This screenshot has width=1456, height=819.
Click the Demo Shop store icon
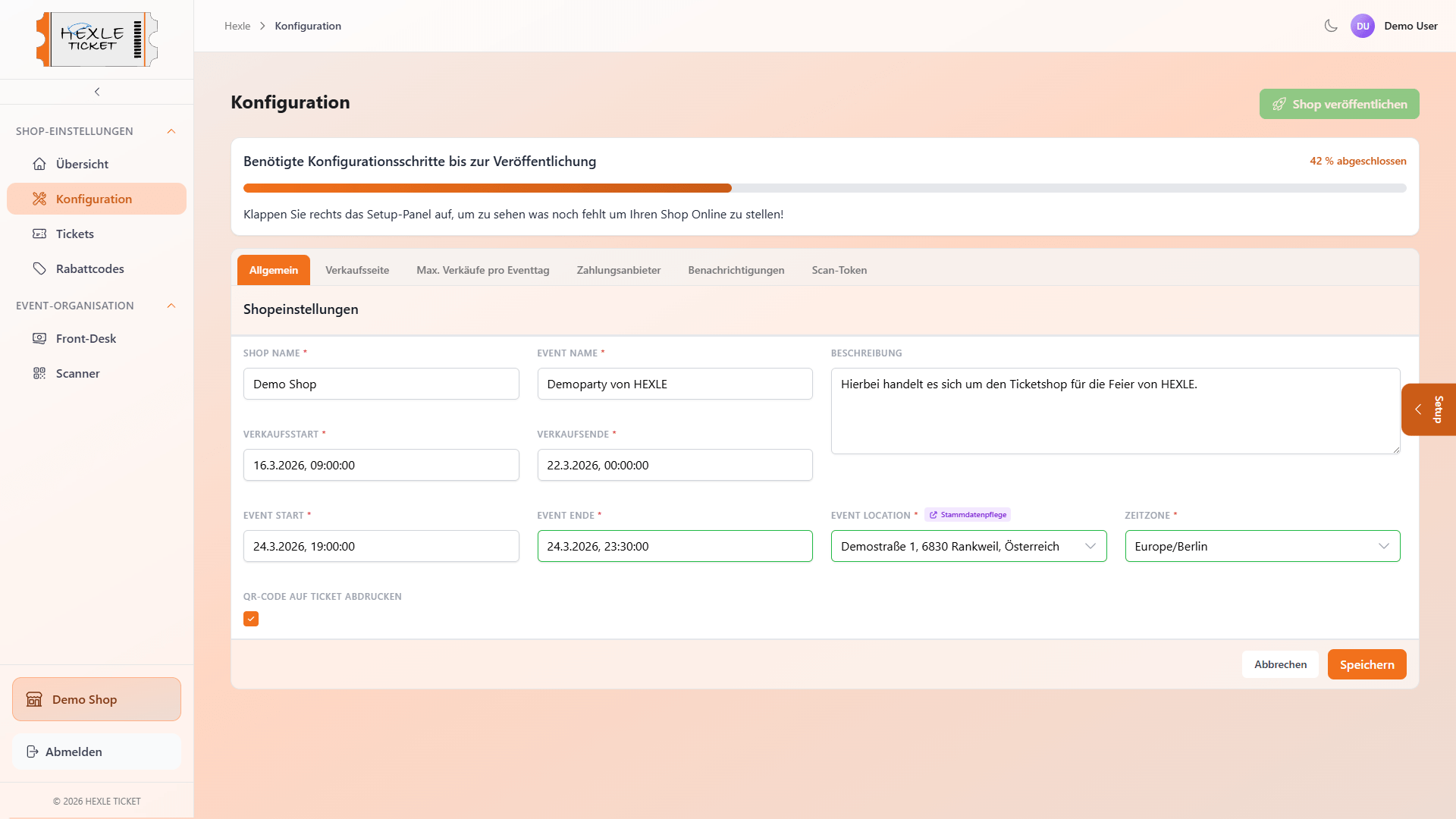click(34, 699)
